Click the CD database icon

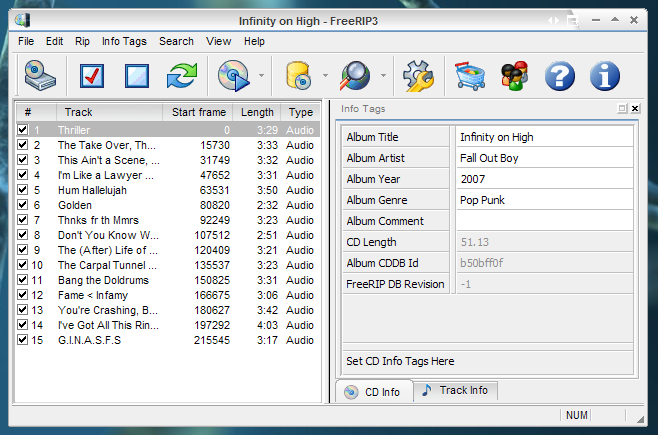click(298, 76)
